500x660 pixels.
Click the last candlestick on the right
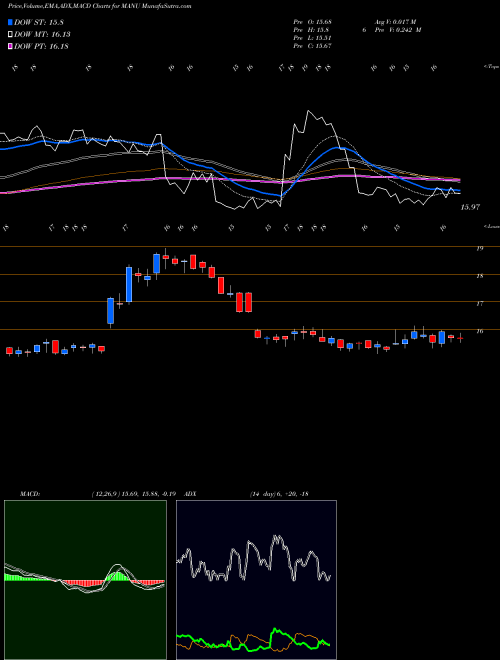tap(460, 338)
